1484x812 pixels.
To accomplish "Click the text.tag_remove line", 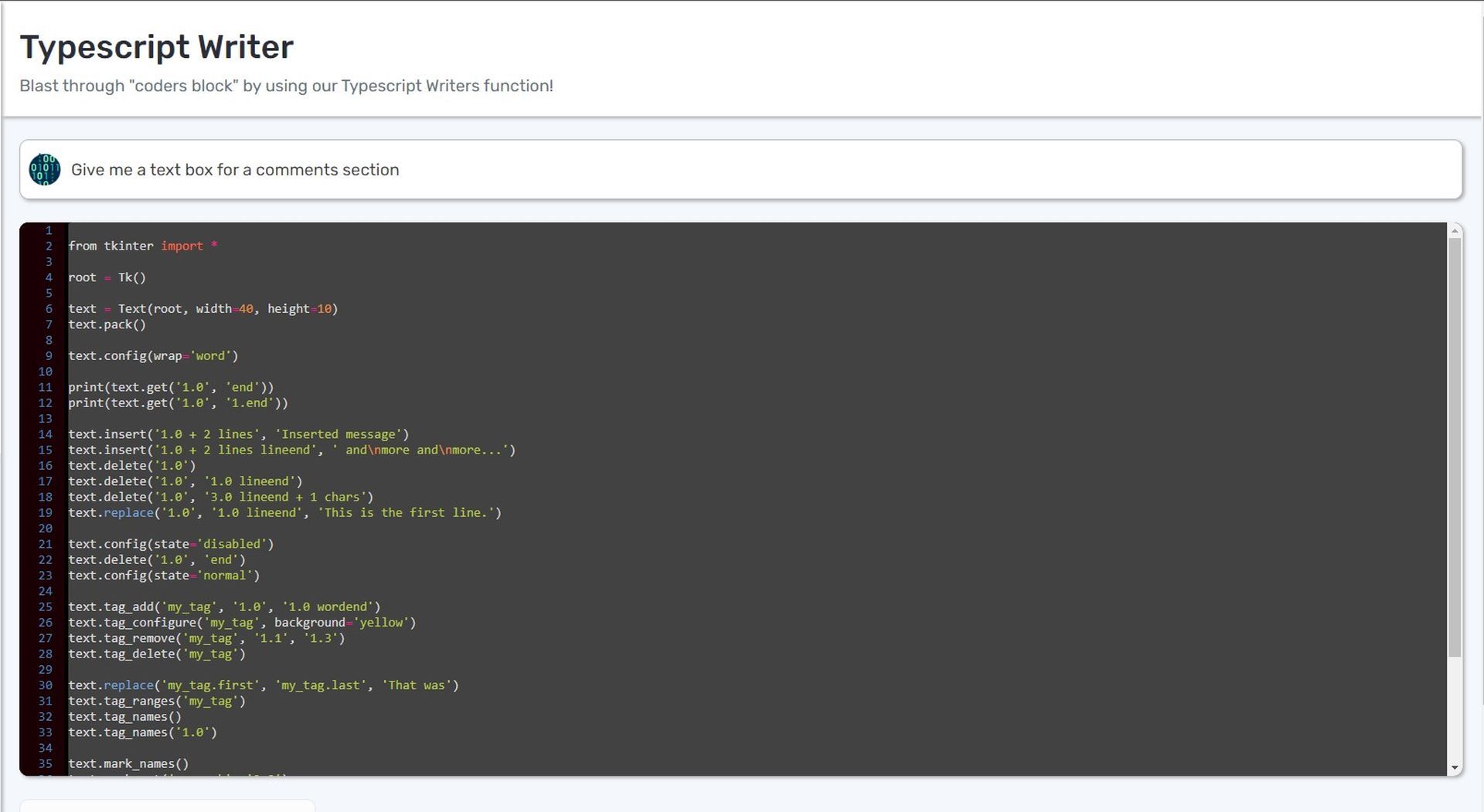I will pyautogui.click(x=206, y=638).
